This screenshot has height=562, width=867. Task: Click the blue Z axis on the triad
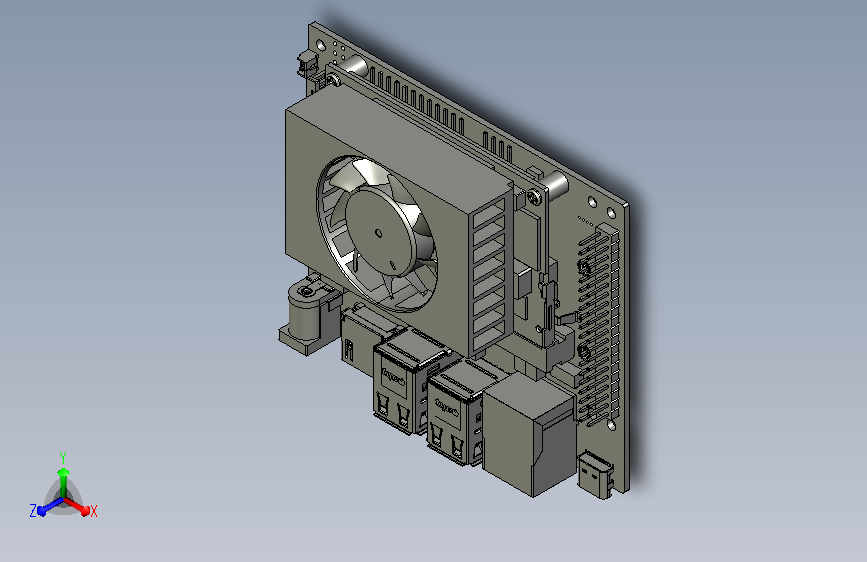pyautogui.click(x=51, y=507)
